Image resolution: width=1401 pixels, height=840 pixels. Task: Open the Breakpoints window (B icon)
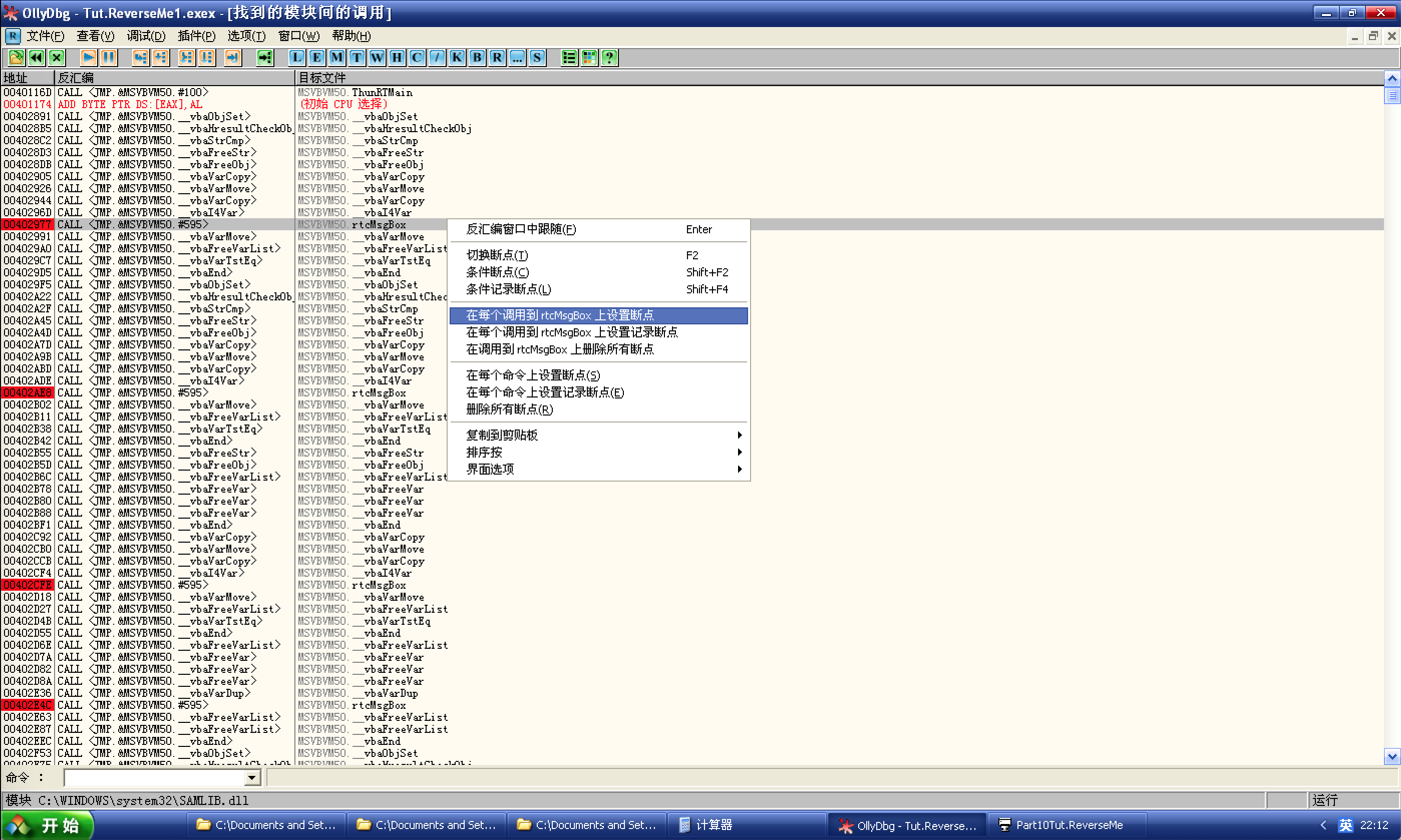(x=477, y=57)
